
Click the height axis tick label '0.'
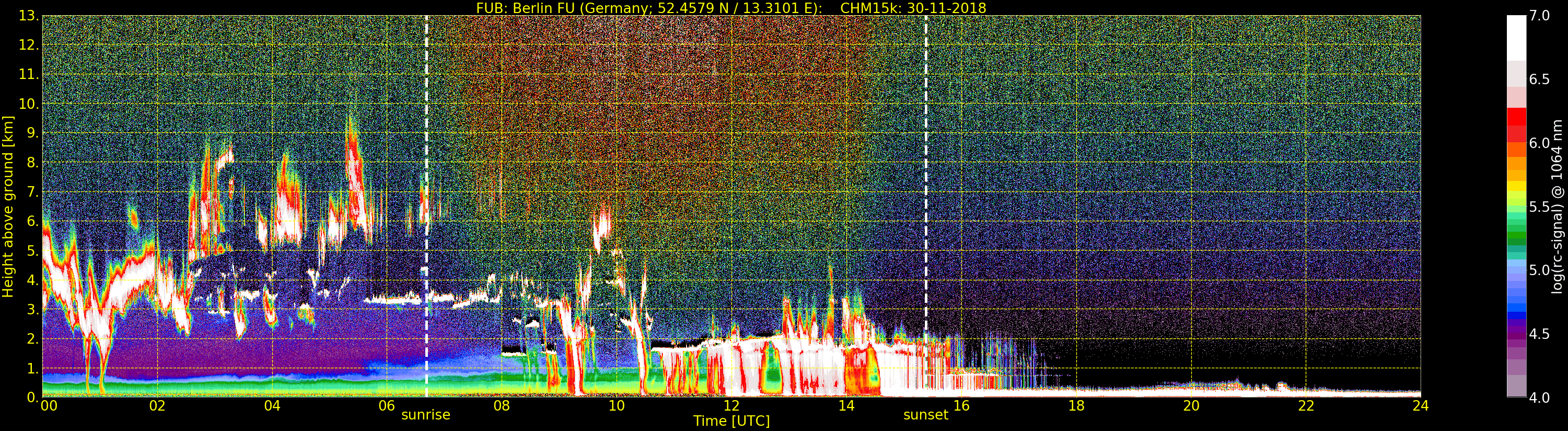point(32,398)
